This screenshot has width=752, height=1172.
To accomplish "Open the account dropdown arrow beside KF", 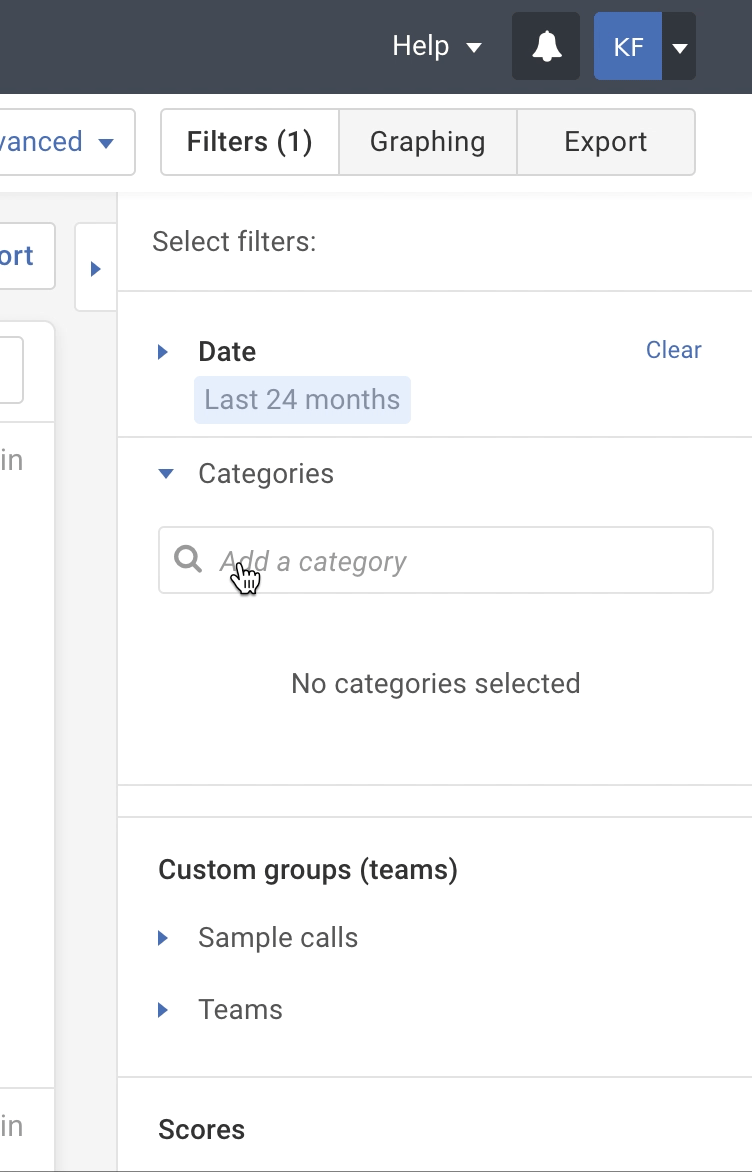I will [x=680, y=47].
